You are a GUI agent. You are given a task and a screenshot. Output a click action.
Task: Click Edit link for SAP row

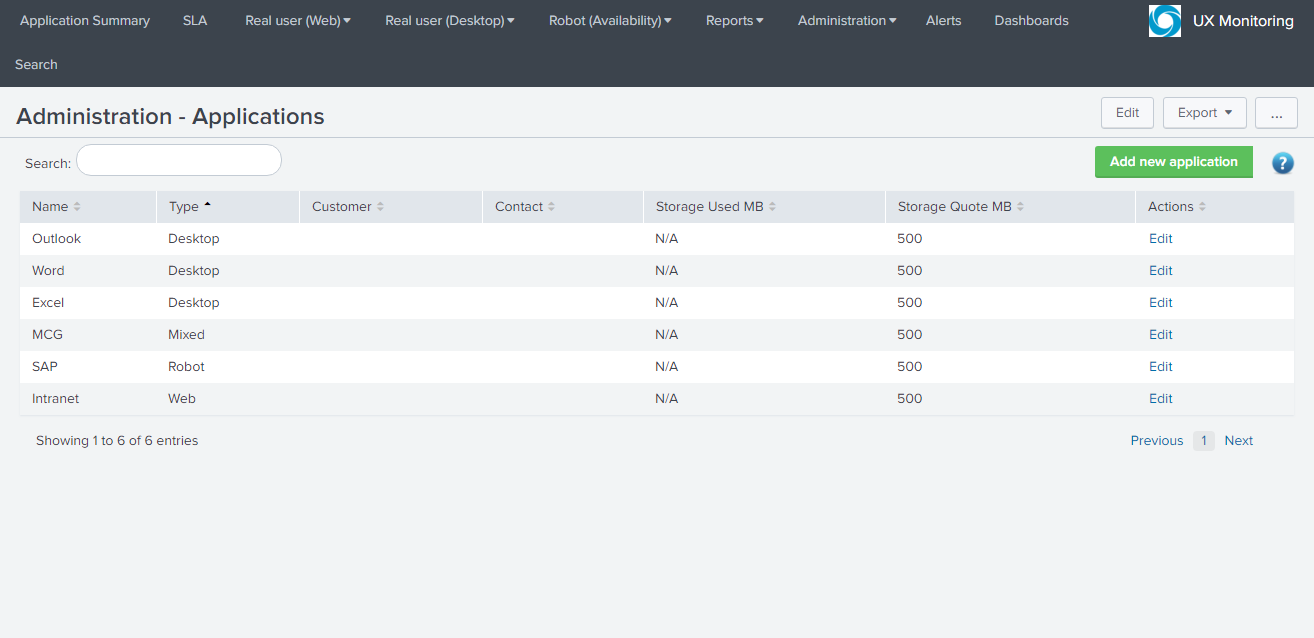1160,367
